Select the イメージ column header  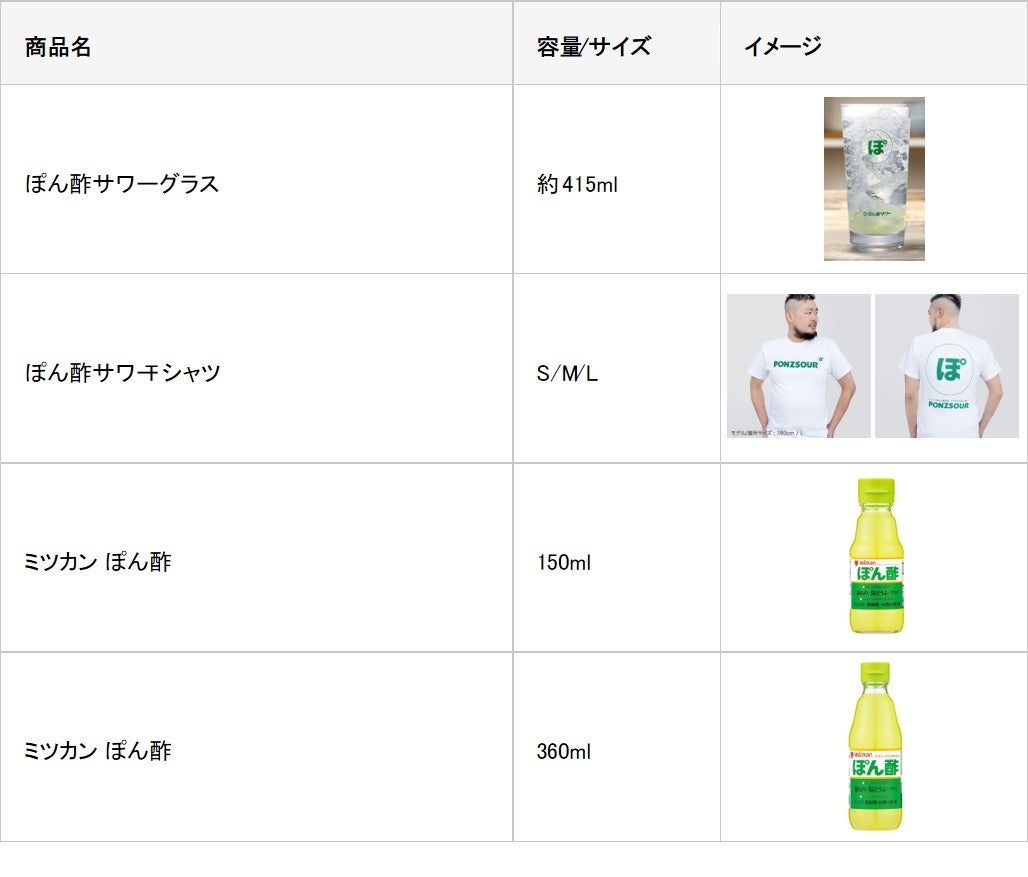point(783,46)
